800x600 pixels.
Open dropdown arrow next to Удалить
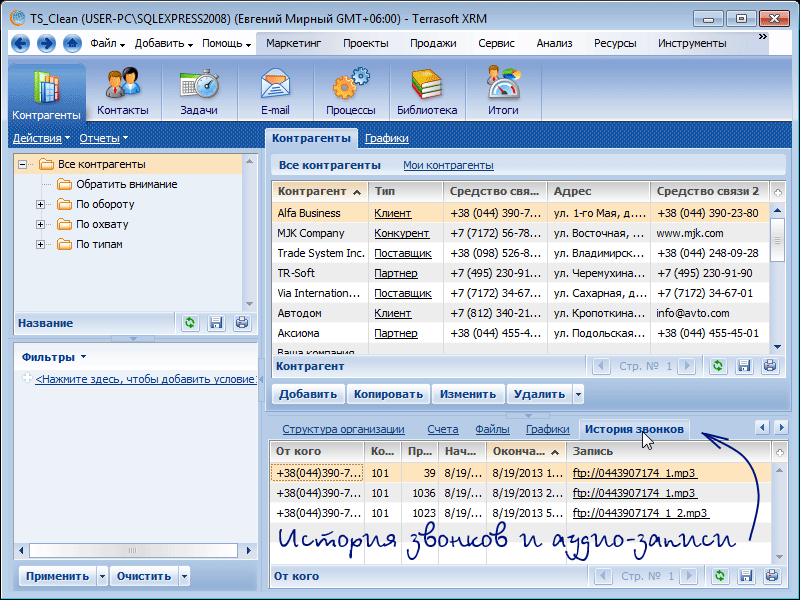coord(578,394)
